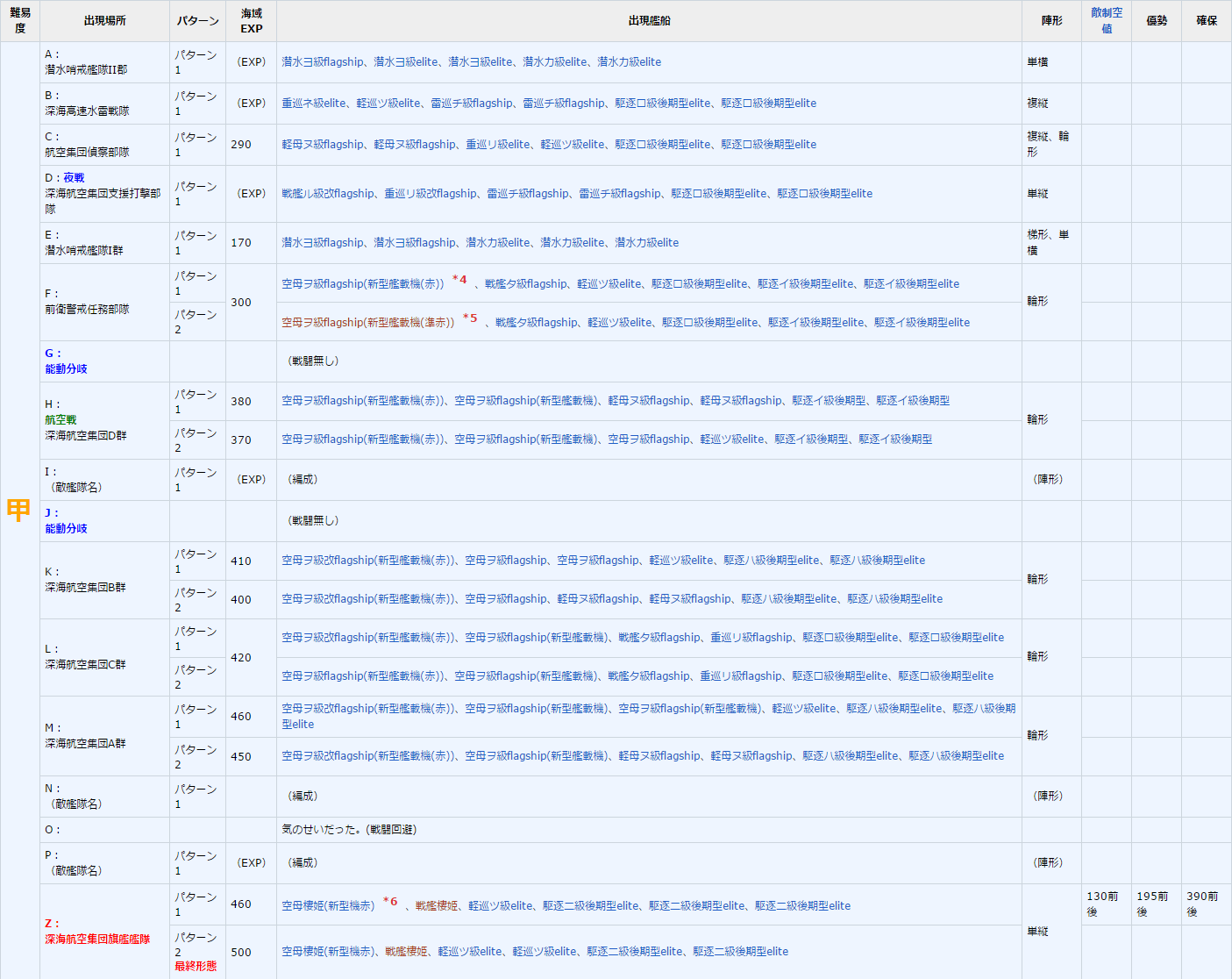Select EXP value 420 in row L
The image size is (1232, 979).
241,658
